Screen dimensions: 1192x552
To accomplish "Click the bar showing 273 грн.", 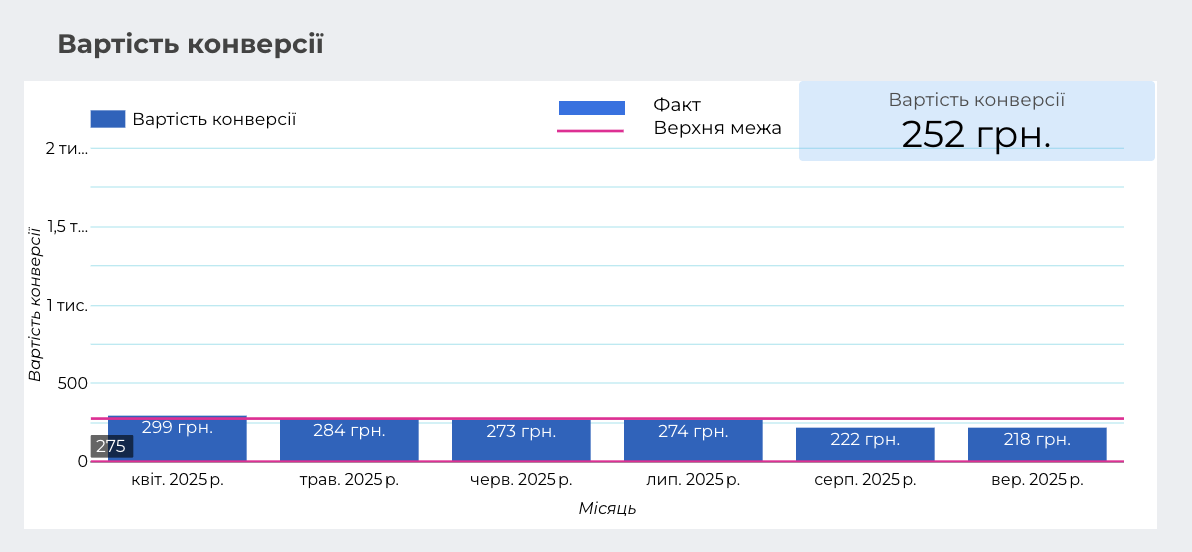I will [521, 441].
